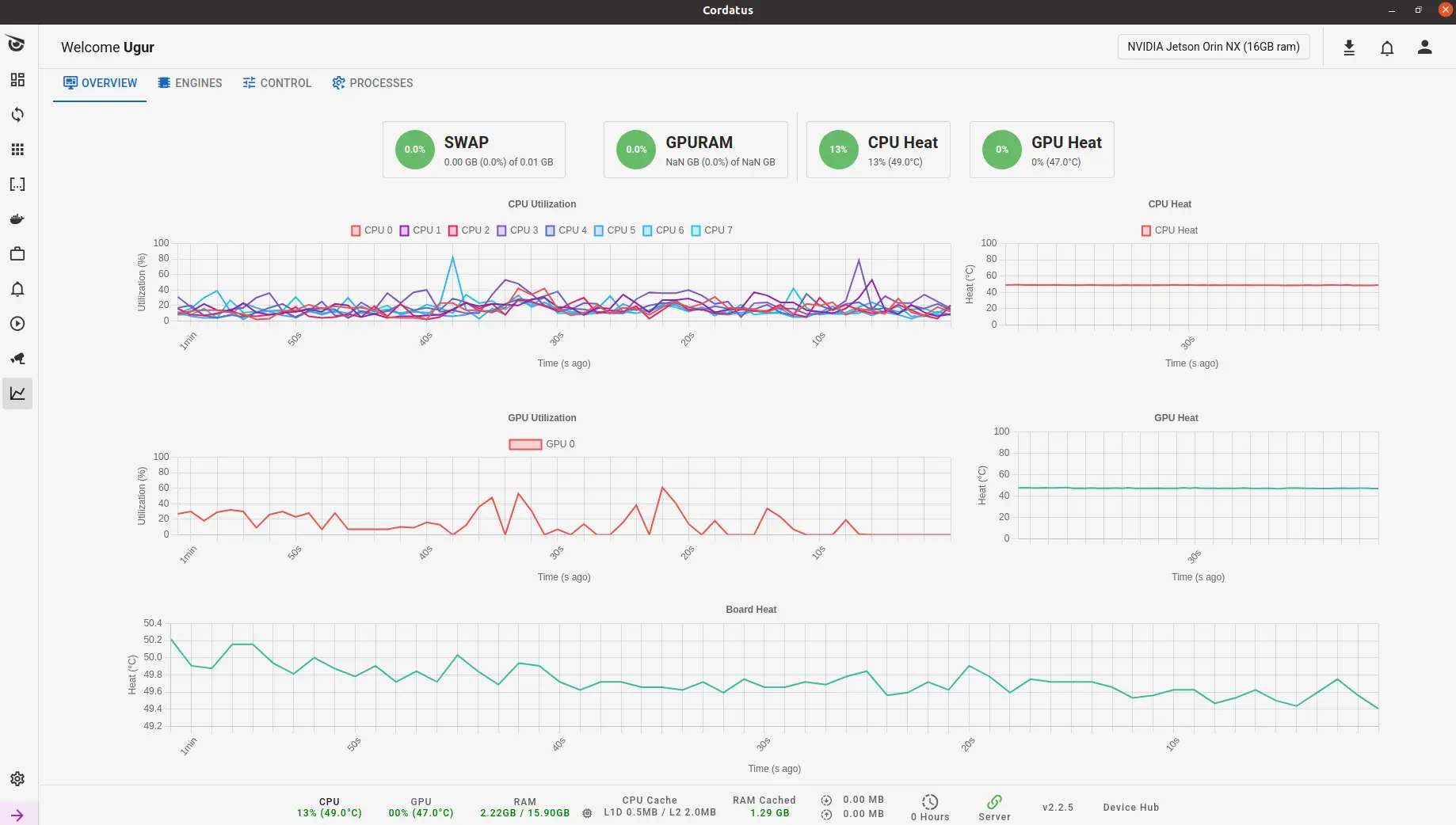Viewport: 1456px width, 825px height.
Task: Click the sync/refresh icon in the sidebar
Action: [x=17, y=114]
